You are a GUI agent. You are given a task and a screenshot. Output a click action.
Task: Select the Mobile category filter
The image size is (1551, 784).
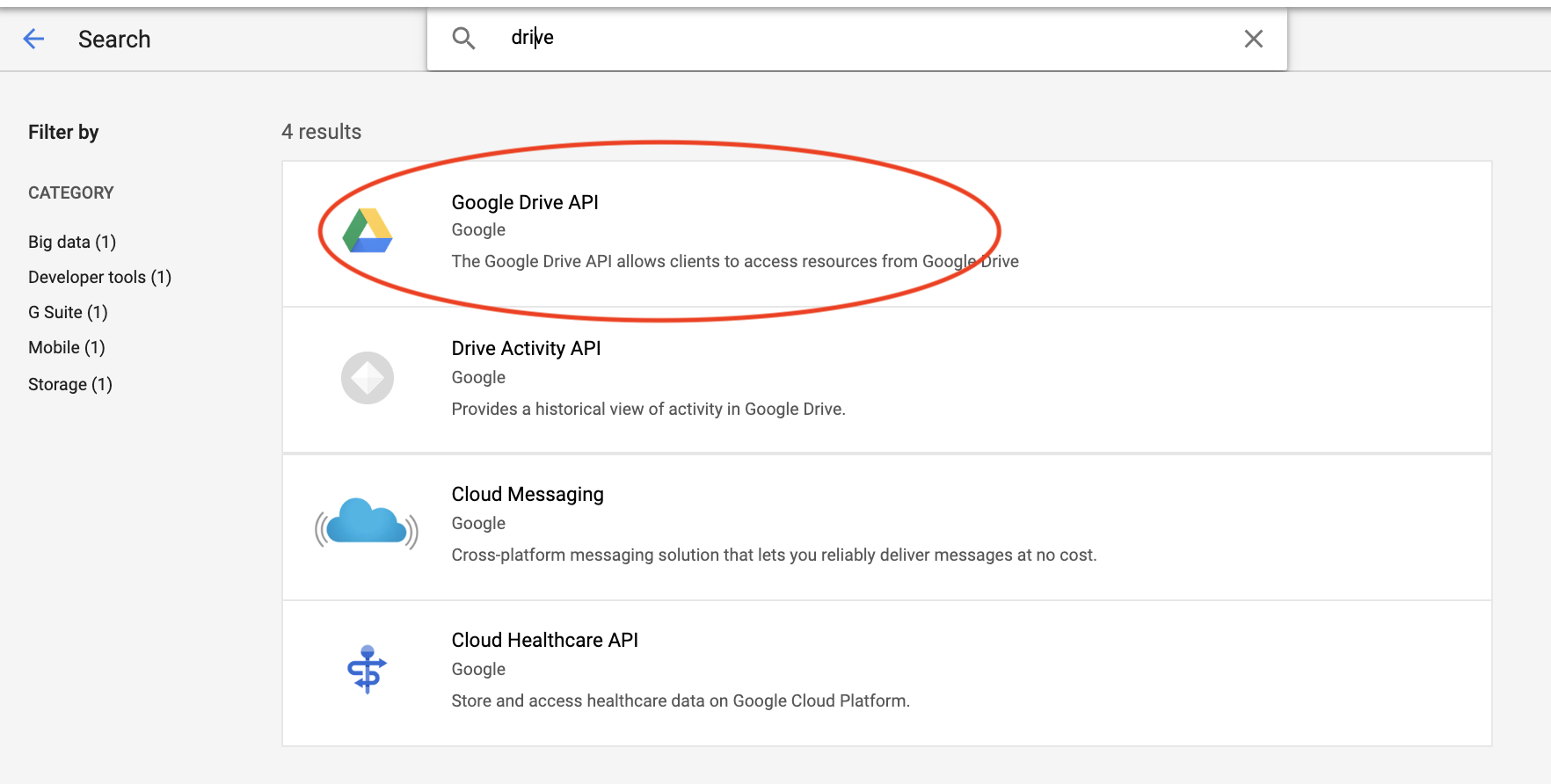67,347
